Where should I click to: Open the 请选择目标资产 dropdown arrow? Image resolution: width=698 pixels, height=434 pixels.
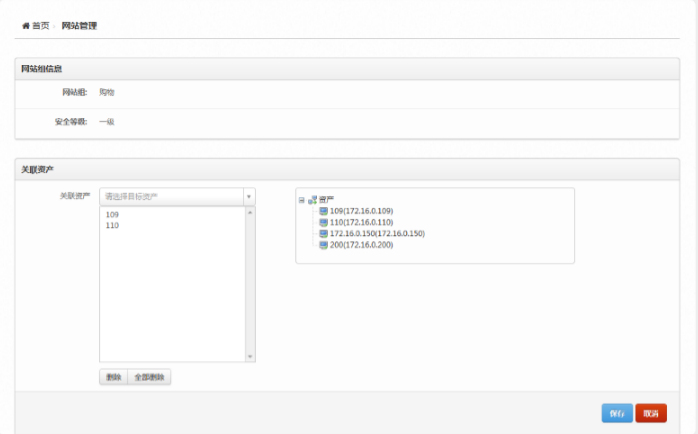[x=249, y=197]
